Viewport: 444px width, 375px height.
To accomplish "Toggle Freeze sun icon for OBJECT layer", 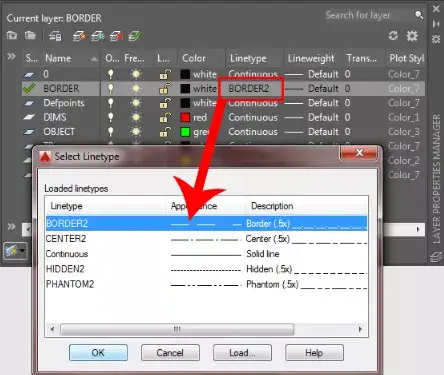I will [x=136, y=131].
